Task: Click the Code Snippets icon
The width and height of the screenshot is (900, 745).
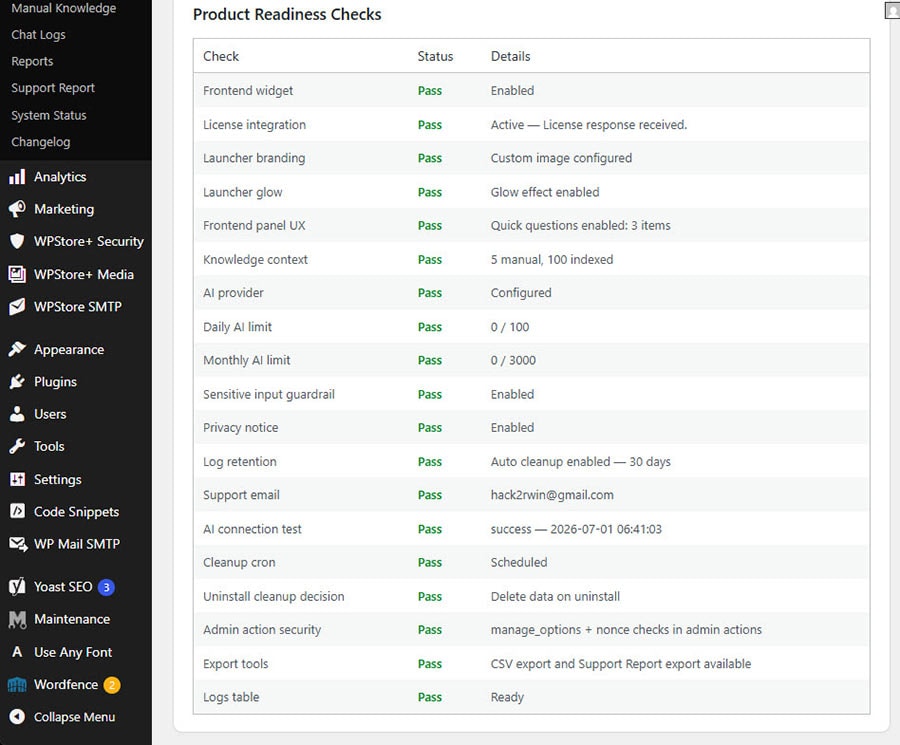Action: pos(17,511)
